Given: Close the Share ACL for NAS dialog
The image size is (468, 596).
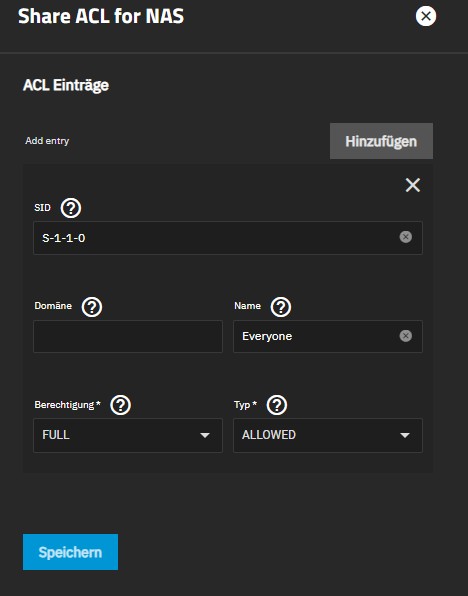Looking at the screenshot, I should pyautogui.click(x=426, y=16).
